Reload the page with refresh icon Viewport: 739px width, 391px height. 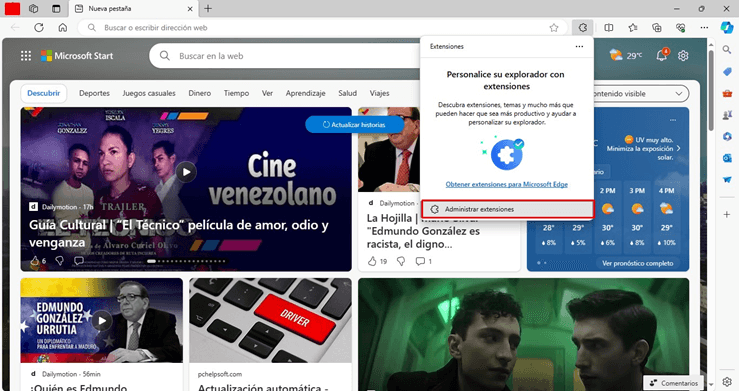pyautogui.click(x=39, y=28)
